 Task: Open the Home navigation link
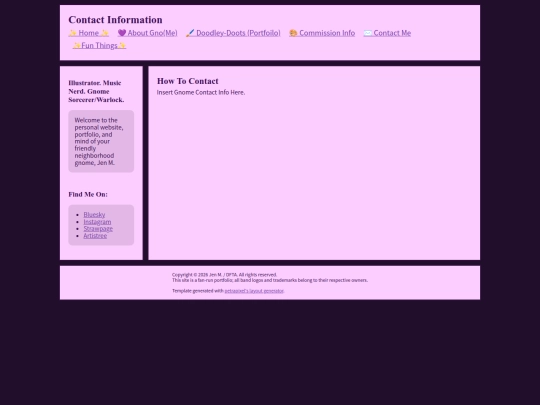(89, 33)
